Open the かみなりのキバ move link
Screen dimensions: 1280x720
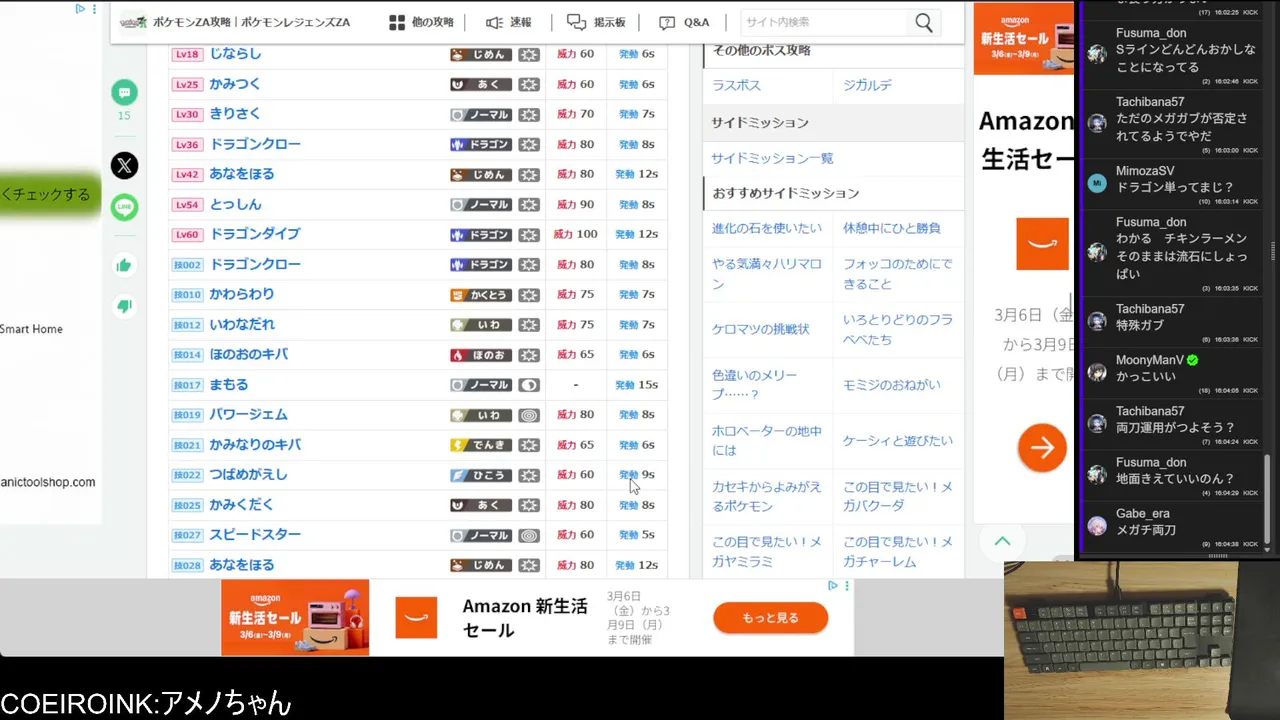point(255,444)
